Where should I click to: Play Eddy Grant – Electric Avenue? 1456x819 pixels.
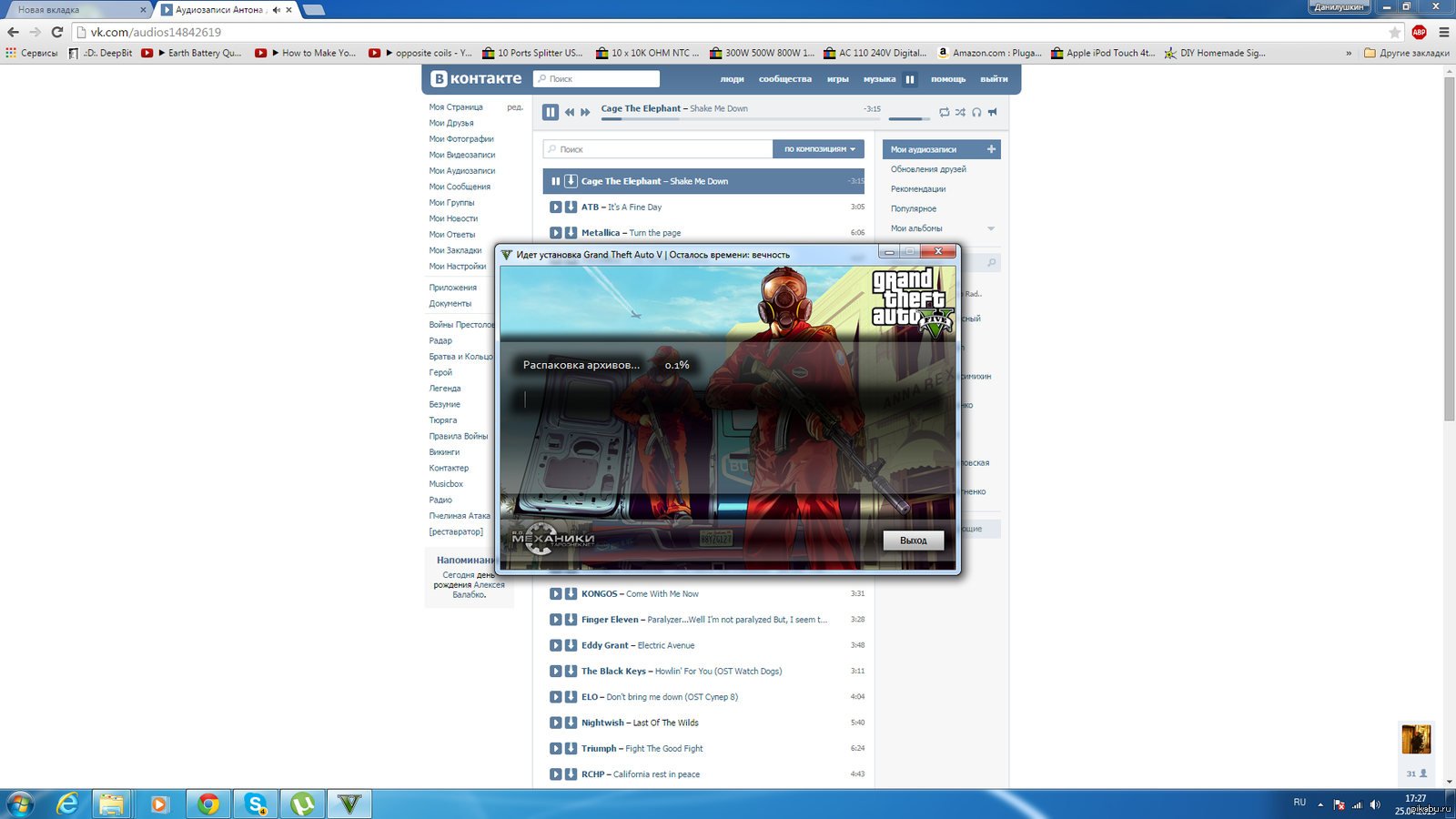(556, 645)
